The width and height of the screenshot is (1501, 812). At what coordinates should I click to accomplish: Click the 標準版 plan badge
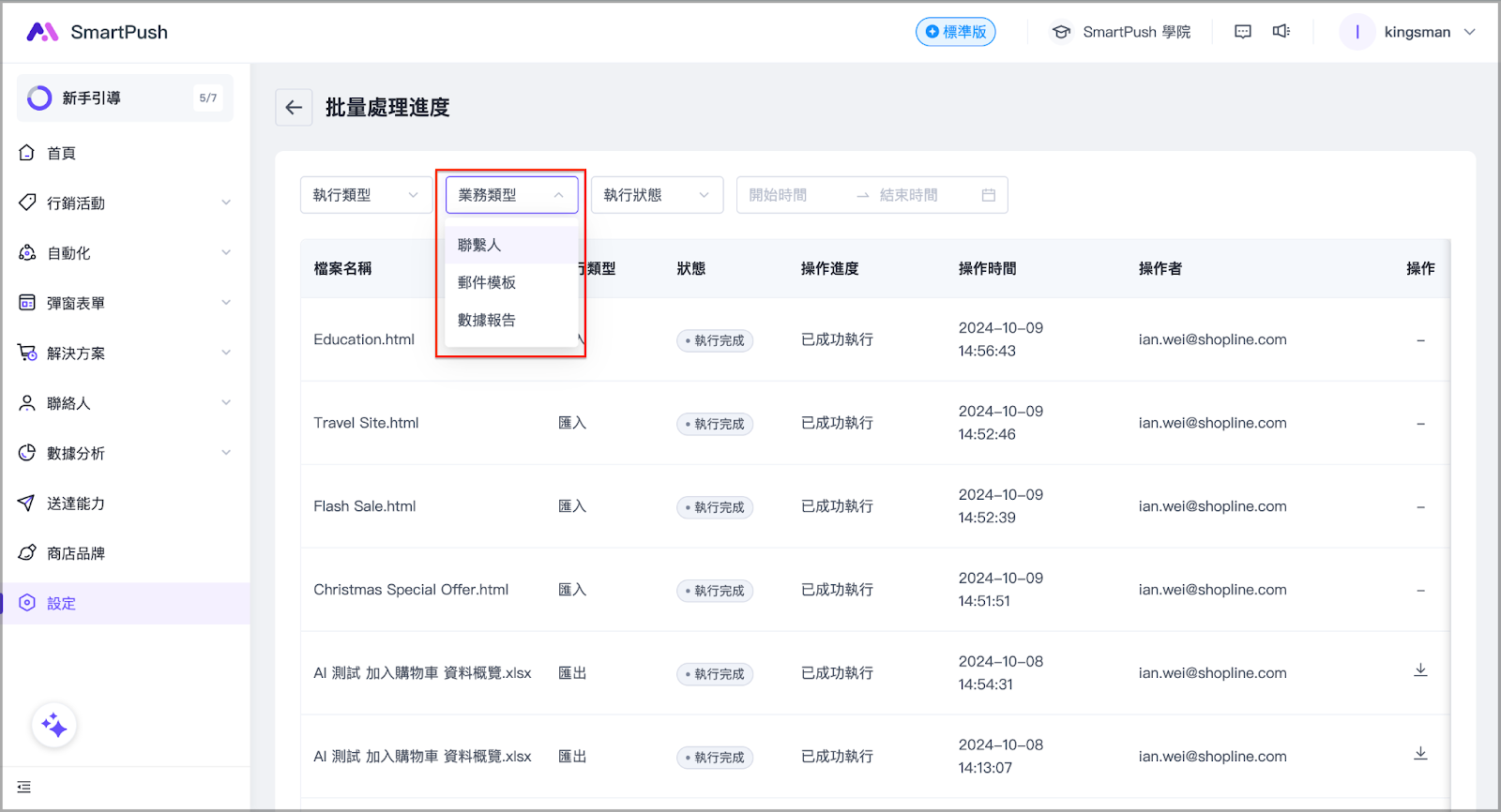point(955,32)
